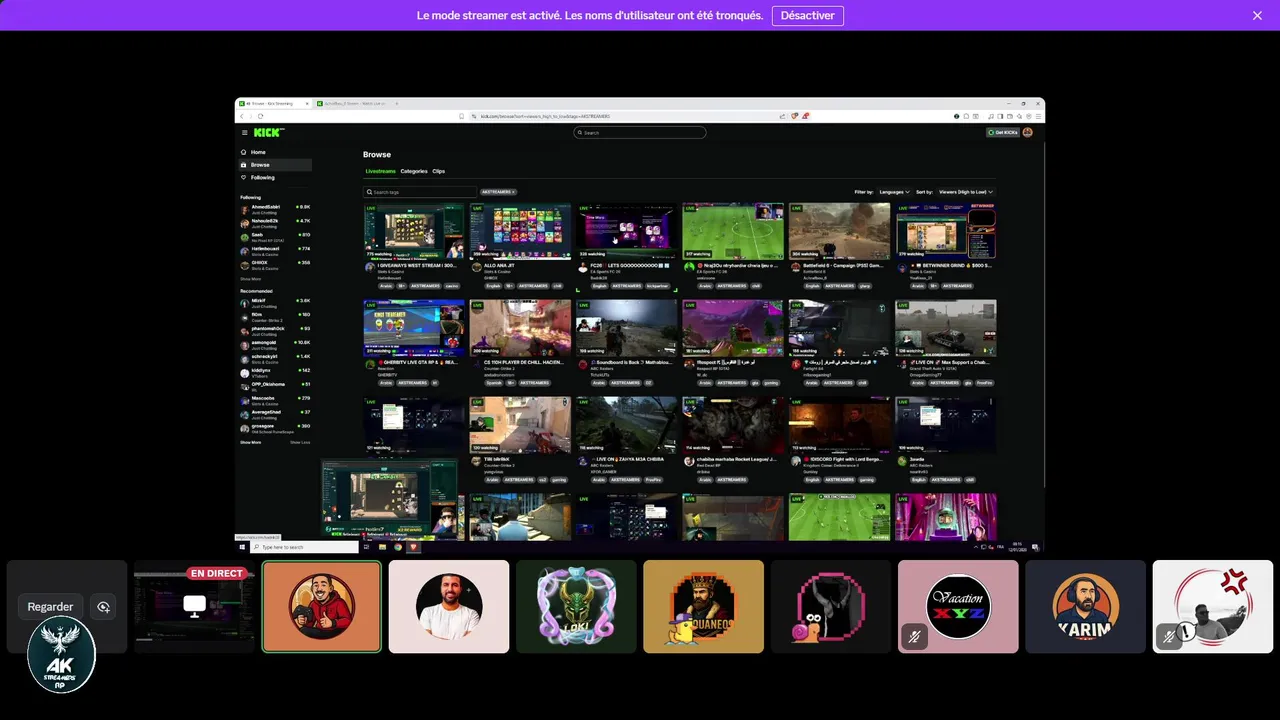Open the Kick user profile avatar
This screenshot has width=1280, height=720.
(x=1028, y=133)
